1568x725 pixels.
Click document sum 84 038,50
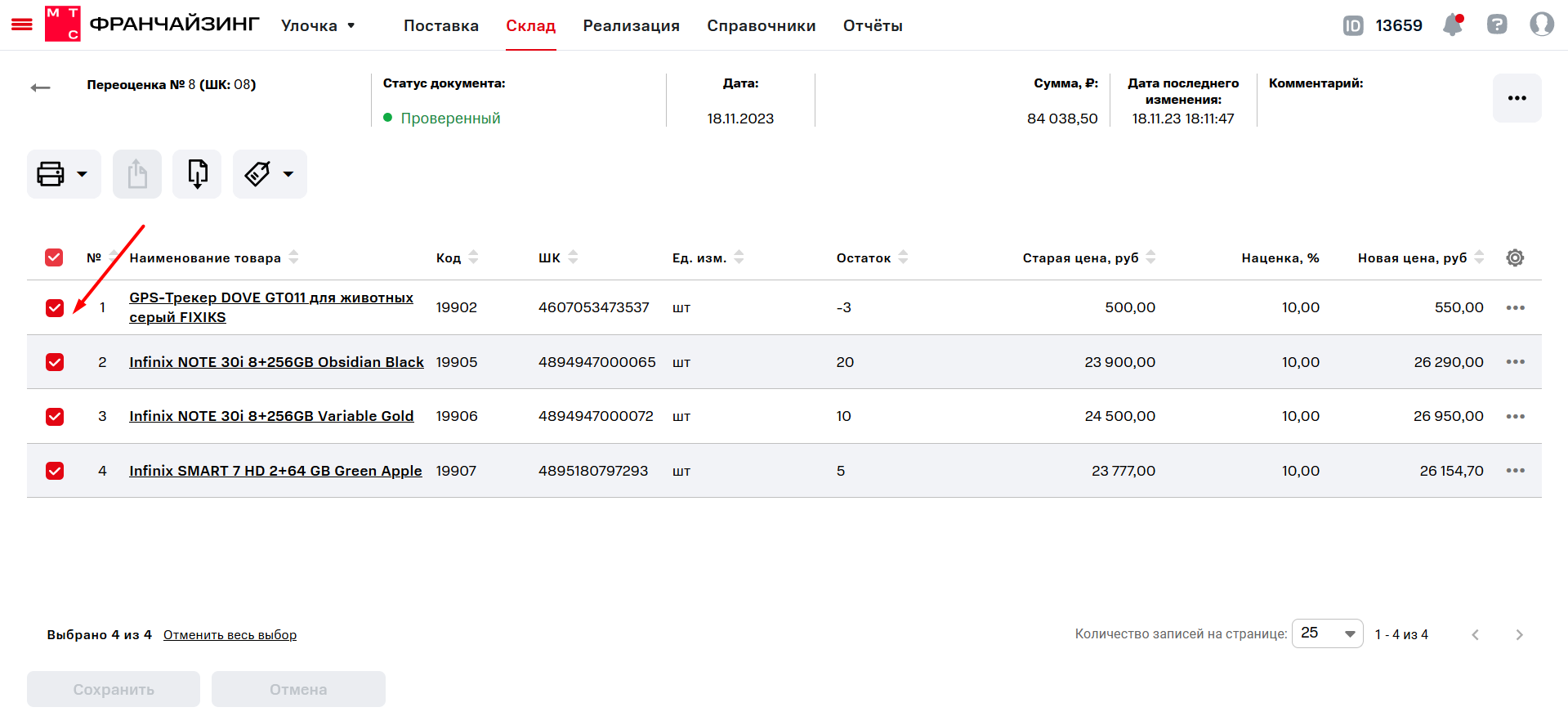(1062, 119)
